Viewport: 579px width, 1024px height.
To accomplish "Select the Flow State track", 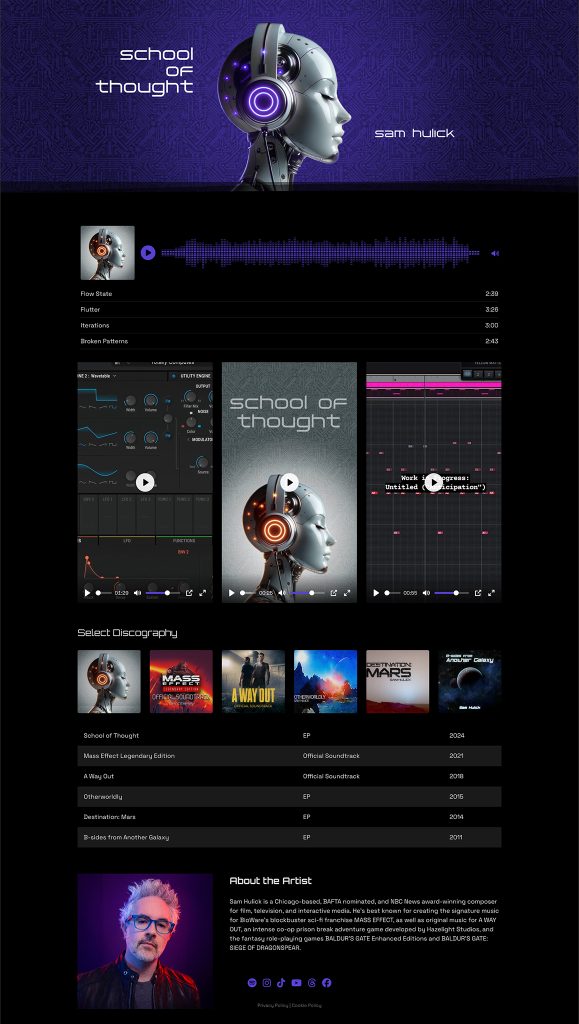I will point(289,294).
